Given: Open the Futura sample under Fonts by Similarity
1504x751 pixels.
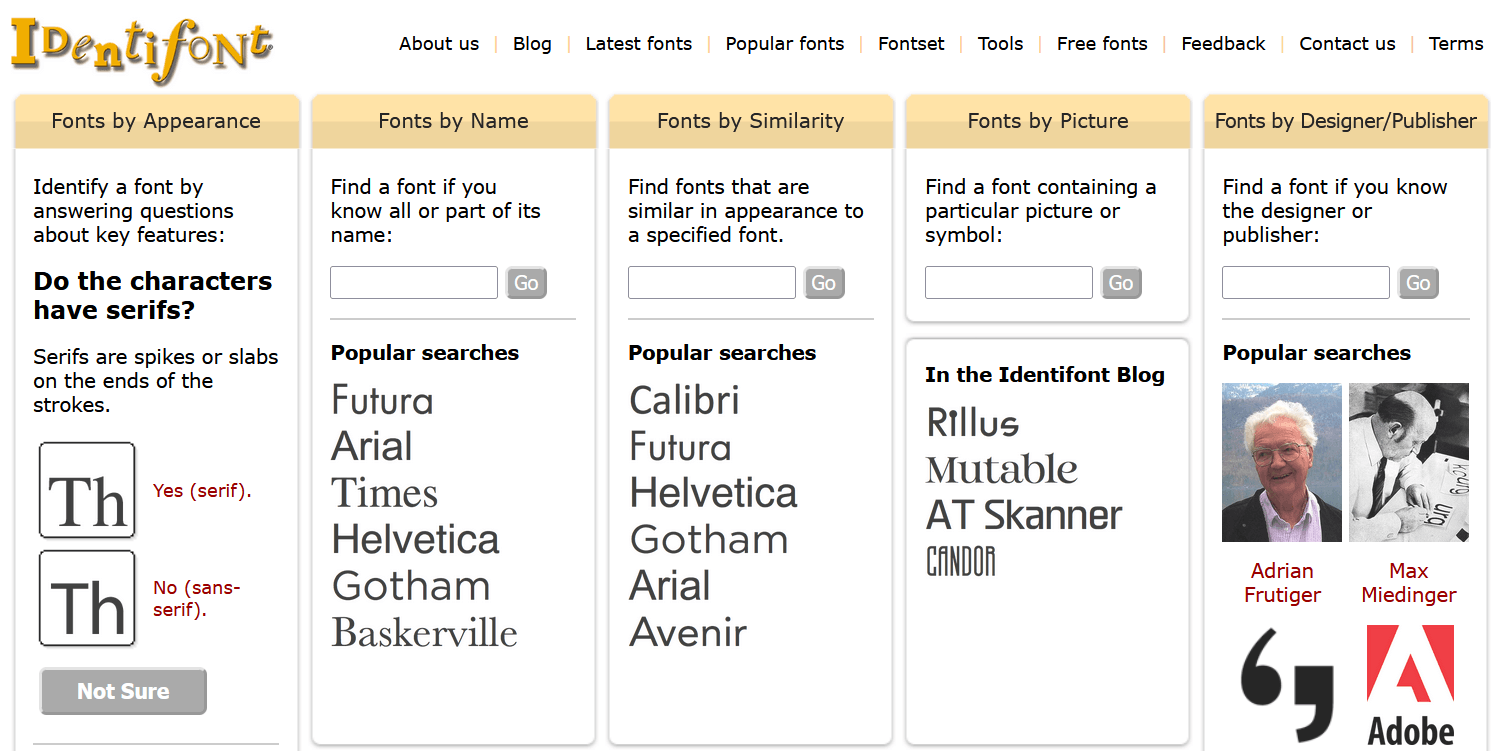Looking at the screenshot, I should [x=680, y=446].
